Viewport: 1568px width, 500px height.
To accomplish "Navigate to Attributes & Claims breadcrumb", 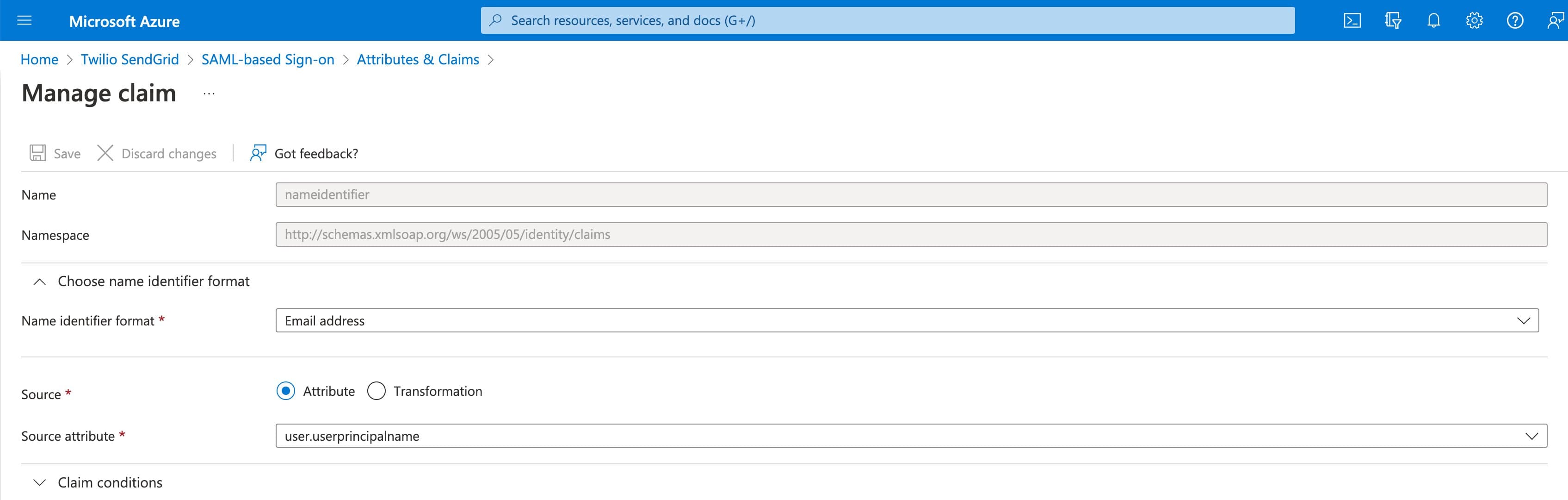I will (418, 59).
